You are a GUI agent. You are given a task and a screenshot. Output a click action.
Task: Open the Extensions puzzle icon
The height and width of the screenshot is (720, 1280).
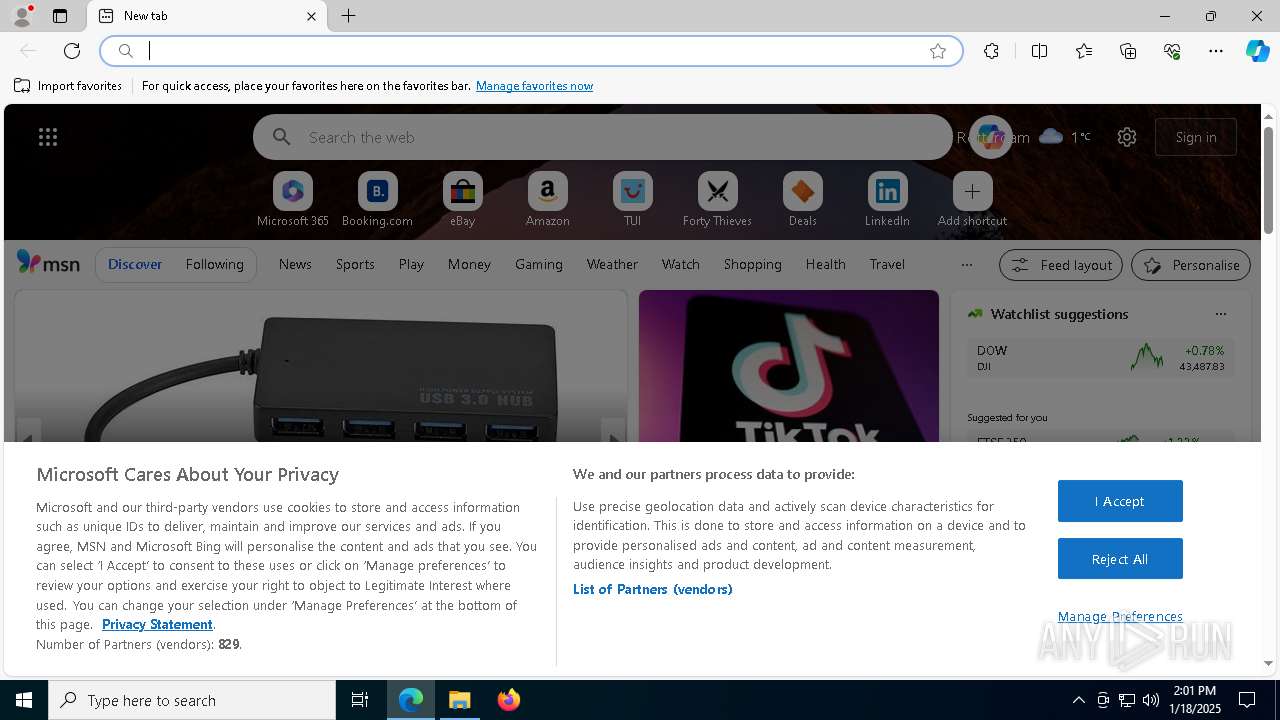(991, 51)
